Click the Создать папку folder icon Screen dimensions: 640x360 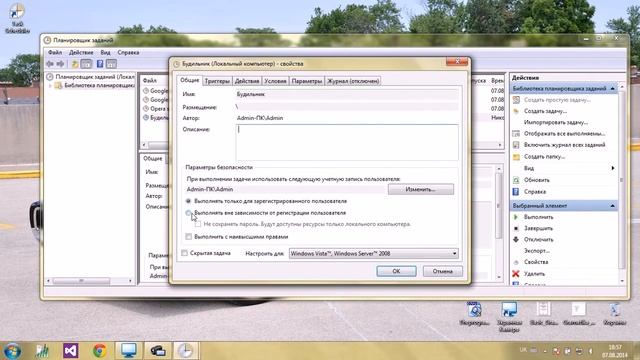coord(516,157)
